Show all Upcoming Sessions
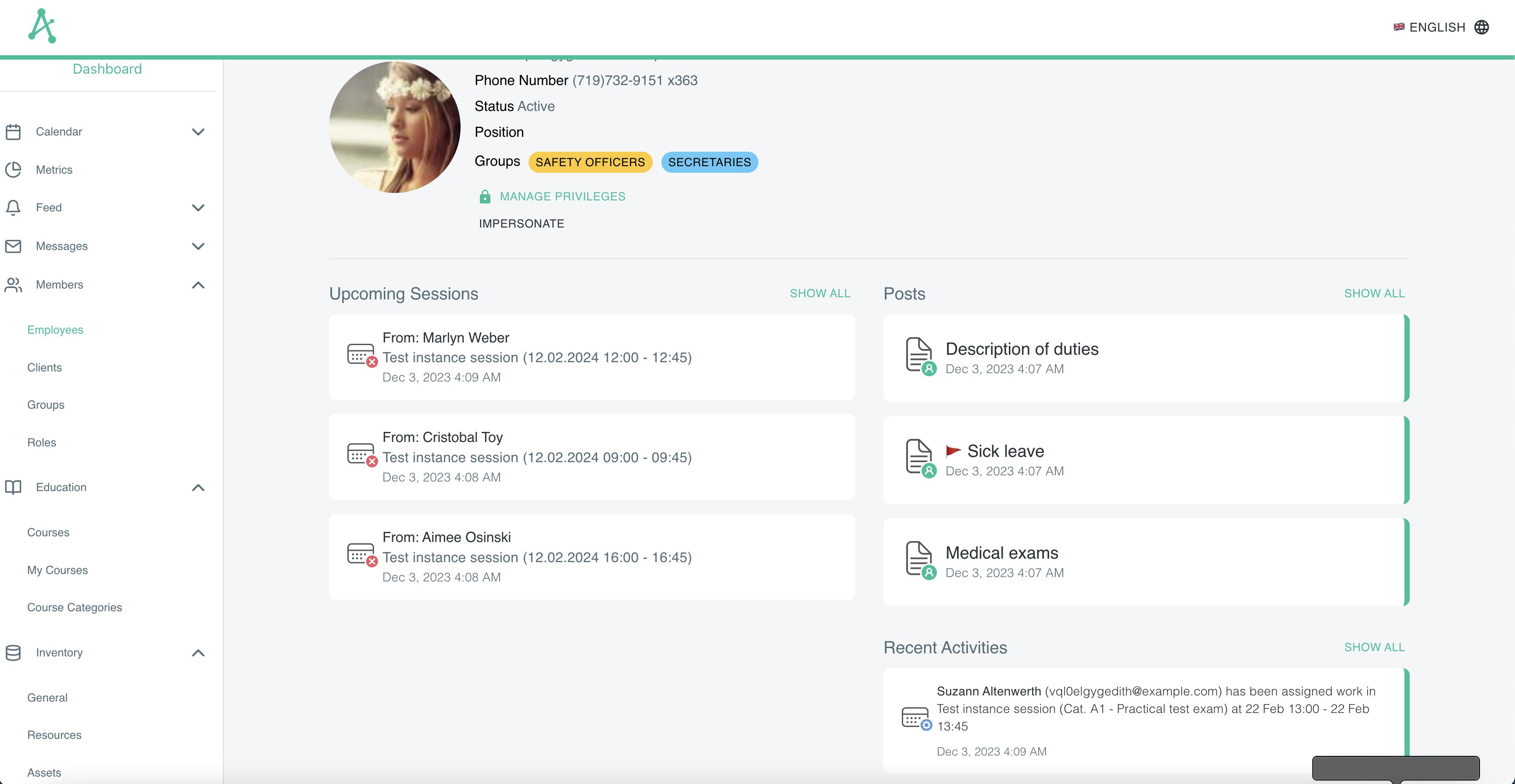The image size is (1515, 784). pyautogui.click(x=820, y=293)
